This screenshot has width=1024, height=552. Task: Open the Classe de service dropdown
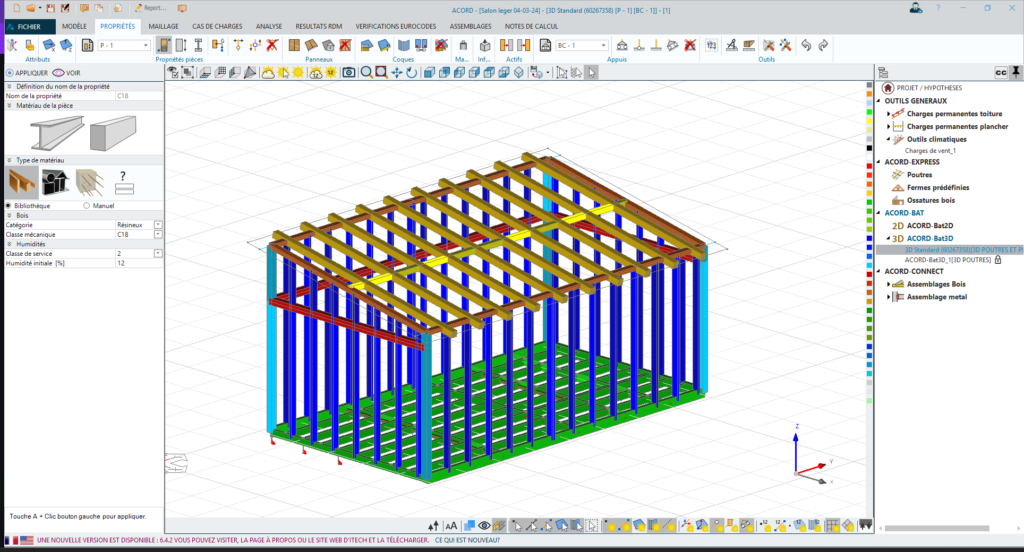click(x=157, y=253)
